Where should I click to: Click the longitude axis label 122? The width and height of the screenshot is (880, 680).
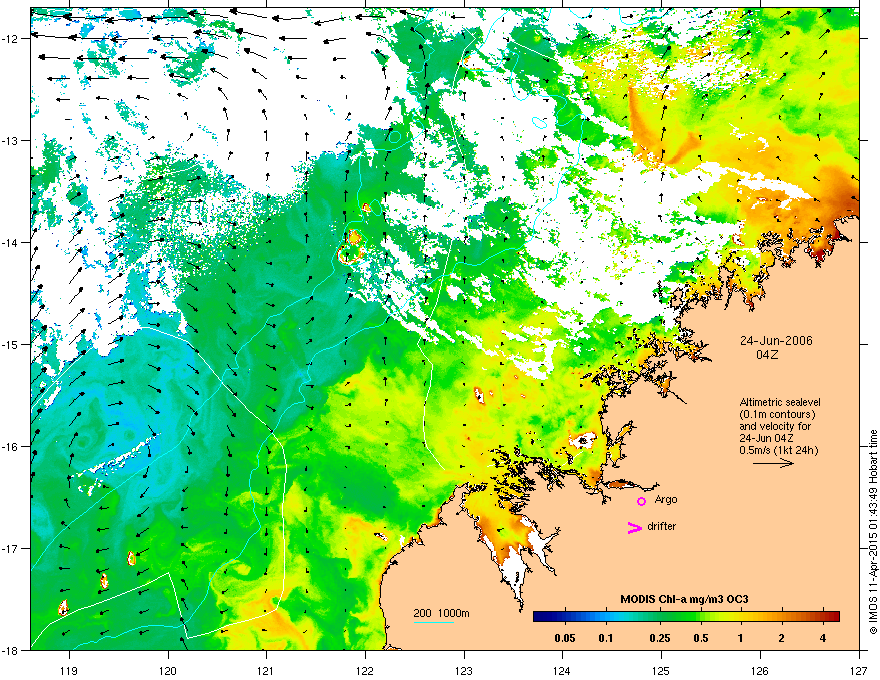(x=365, y=670)
